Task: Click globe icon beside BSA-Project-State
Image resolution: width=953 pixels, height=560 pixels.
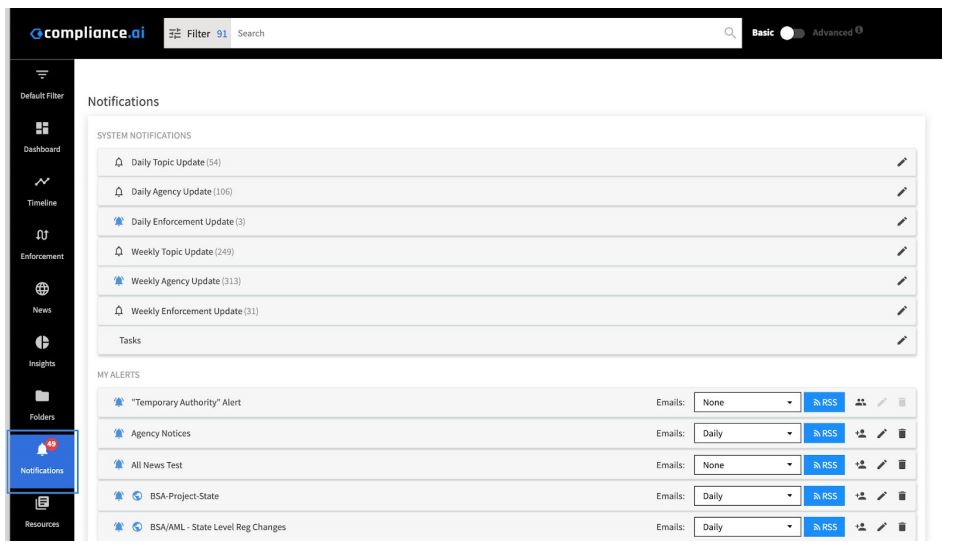Action: pos(137,496)
